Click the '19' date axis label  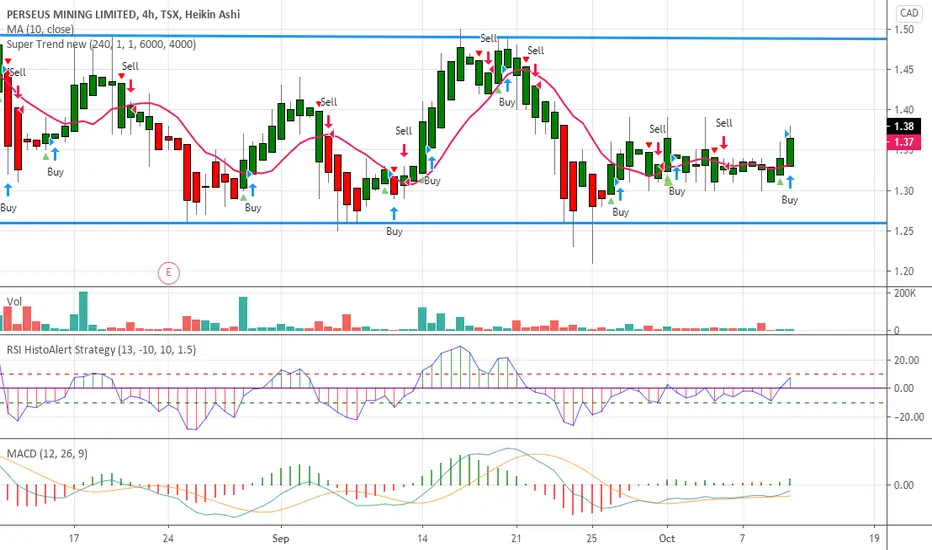[874, 538]
